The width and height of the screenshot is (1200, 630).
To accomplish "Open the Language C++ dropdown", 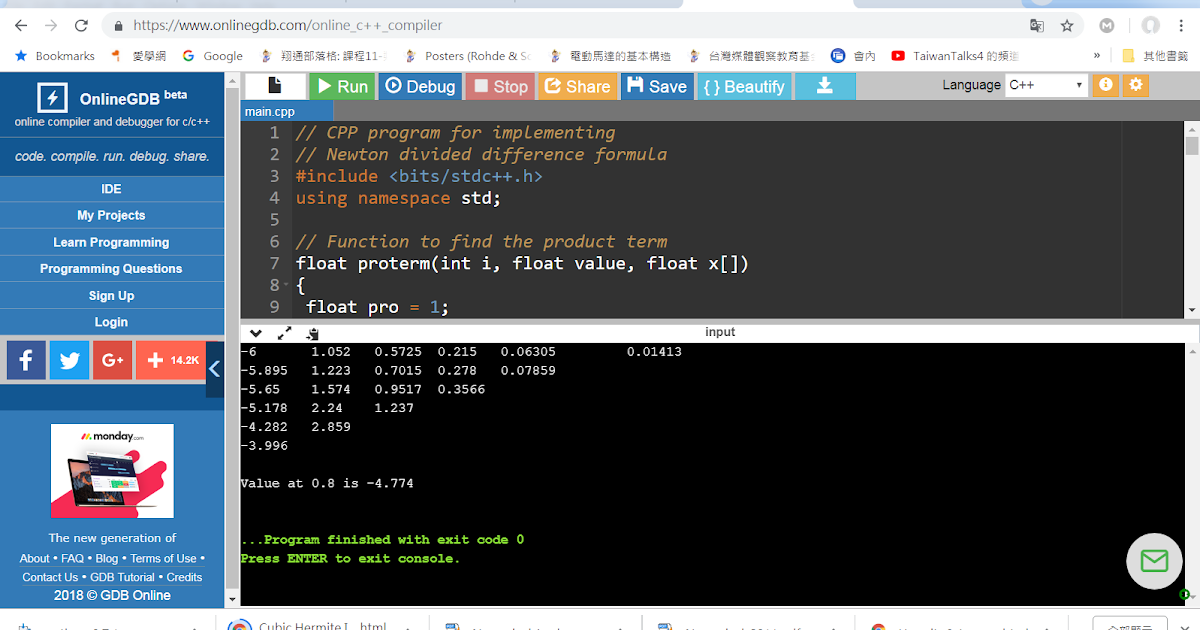I will pos(1046,85).
